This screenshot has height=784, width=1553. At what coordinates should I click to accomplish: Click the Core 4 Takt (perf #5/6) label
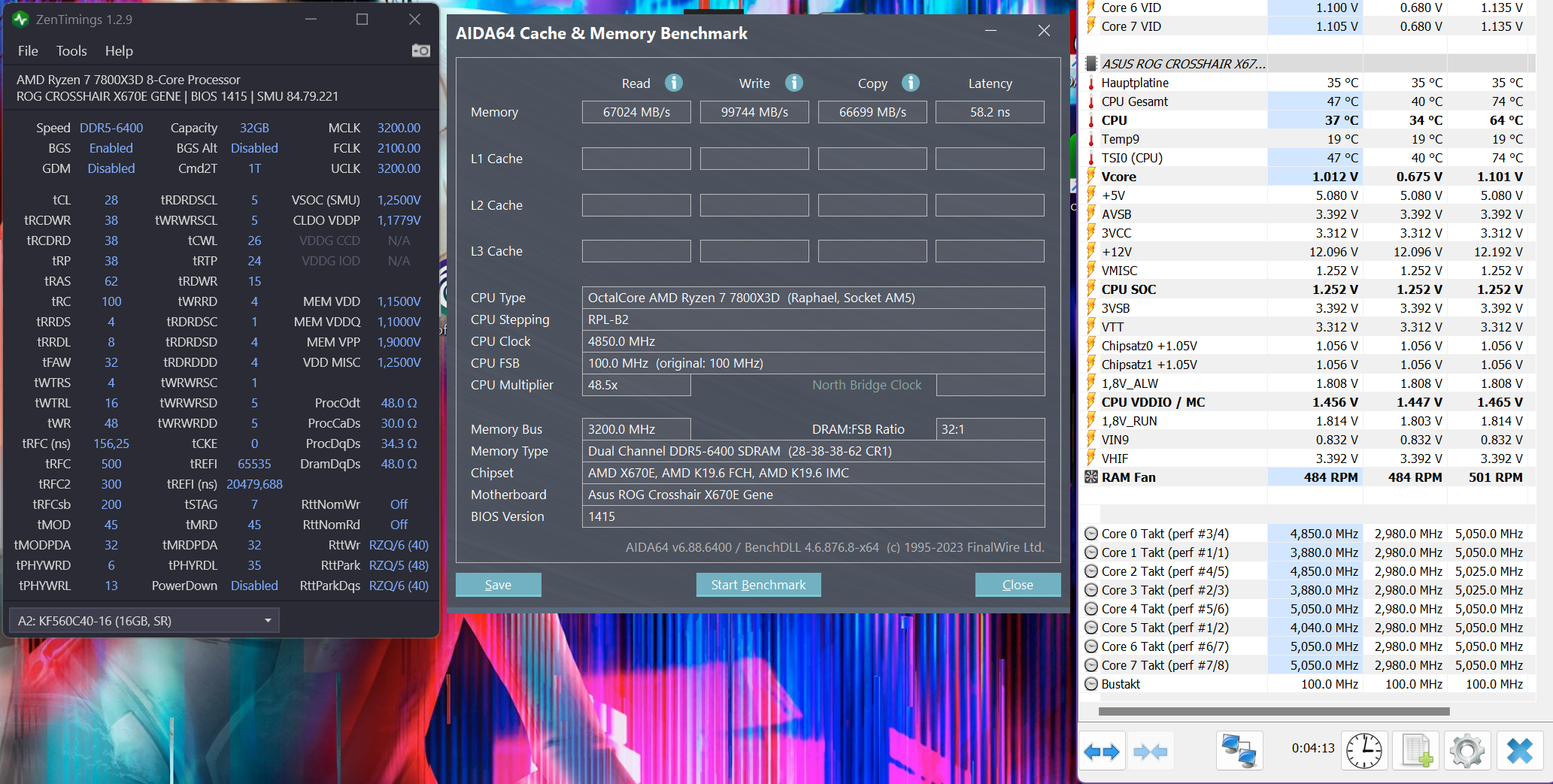[1165, 609]
